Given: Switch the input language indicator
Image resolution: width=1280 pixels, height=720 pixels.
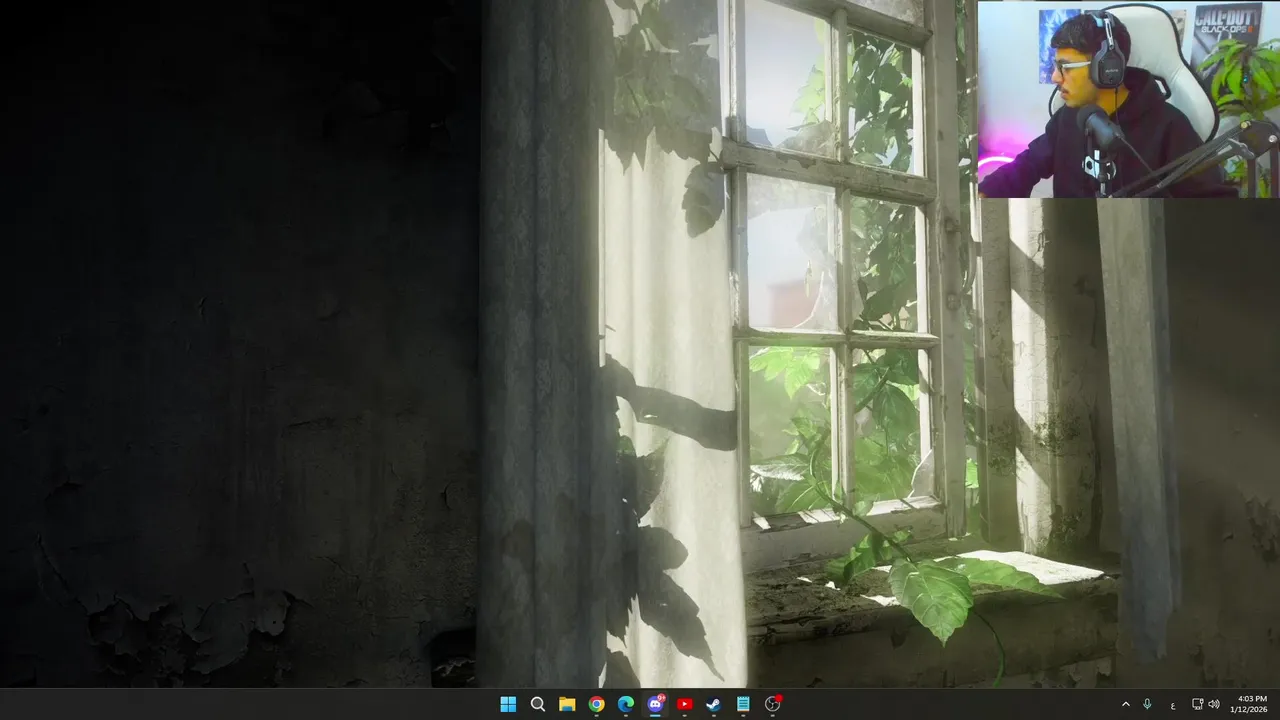Looking at the screenshot, I should [1173, 705].
